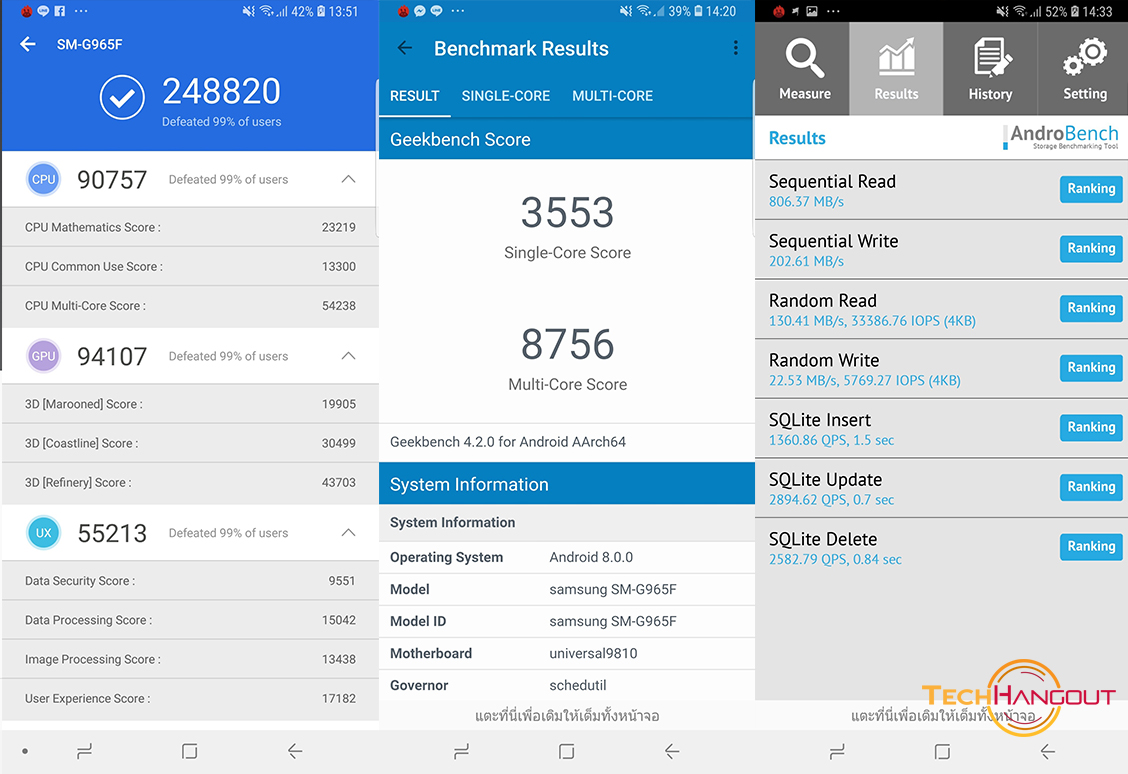Click the total score 248820
This screenshot has height=774, width=1128.
coord(222,91)
